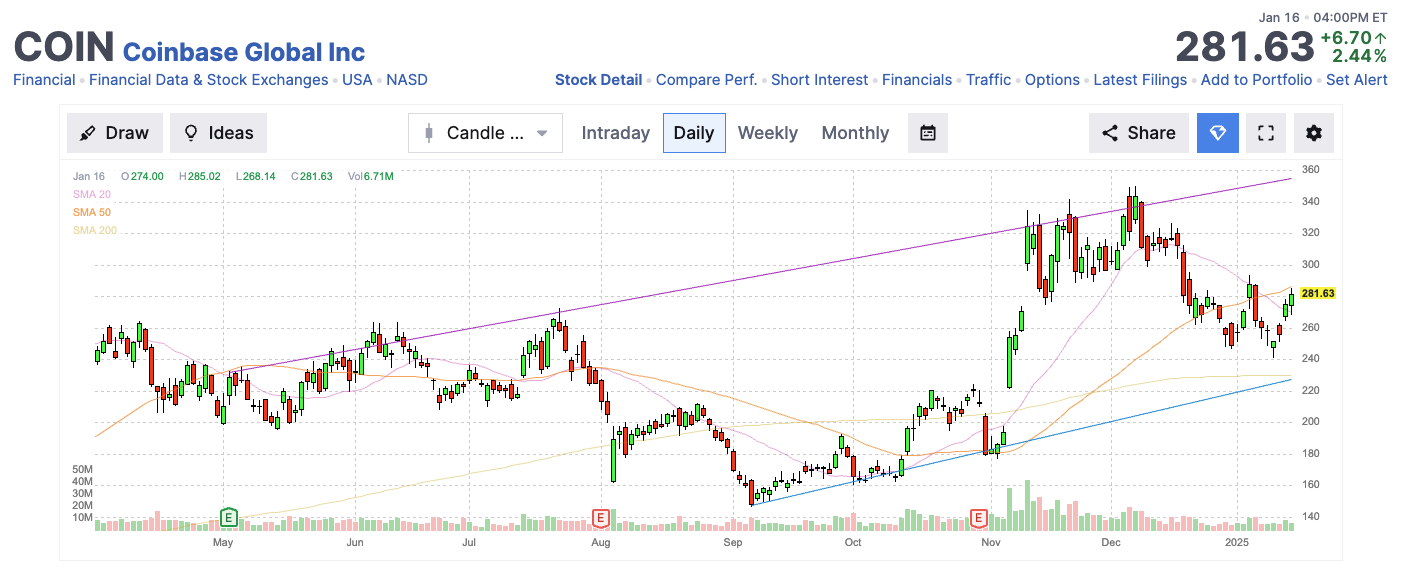Click the Coinbase Global Inc company name
Screen dimensions: 1411x570
[244, 52]
